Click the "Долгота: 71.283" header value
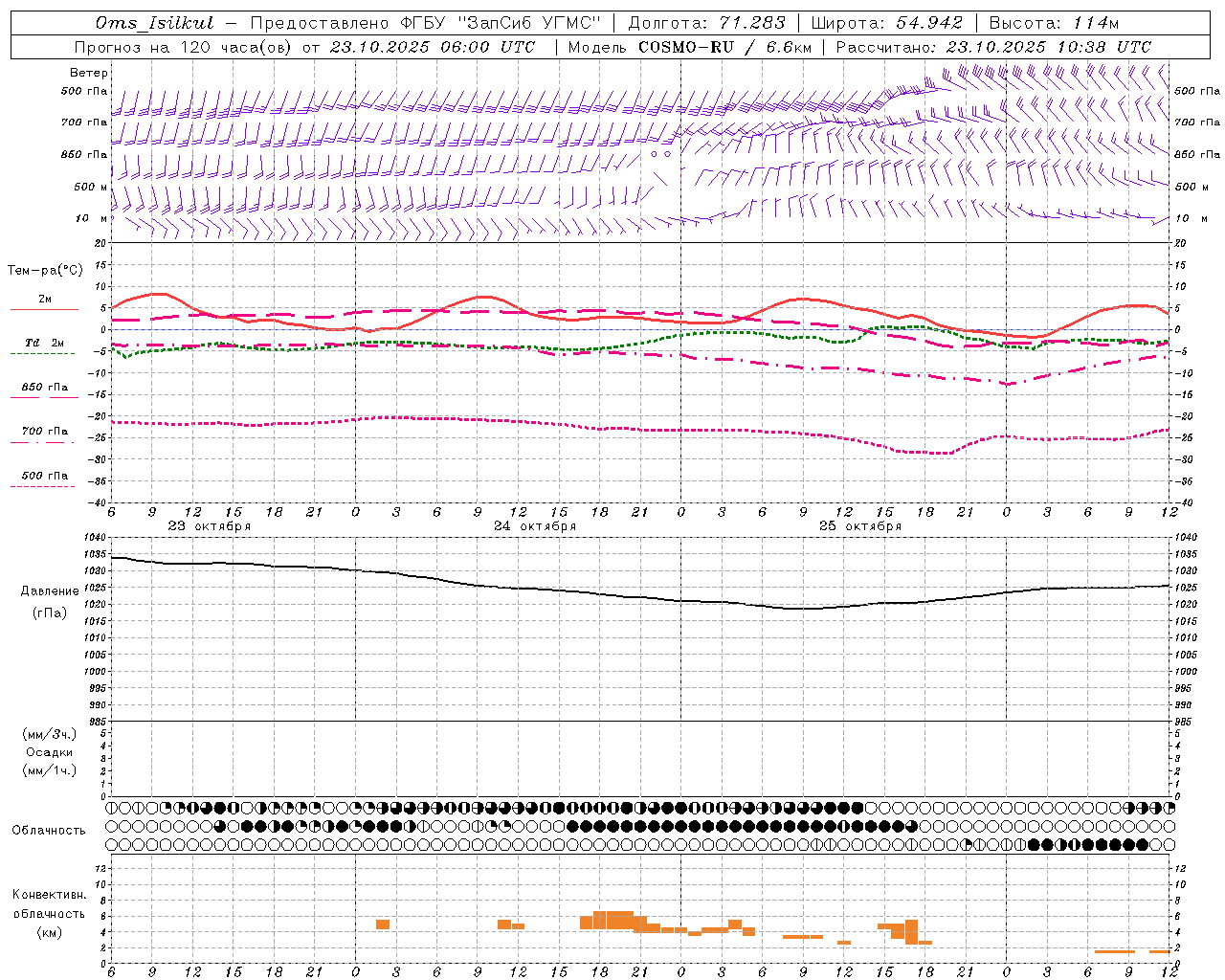Image resolution: width=1225 pixels, height=980 pixels. pyautogui.click(x=706, y=23)
